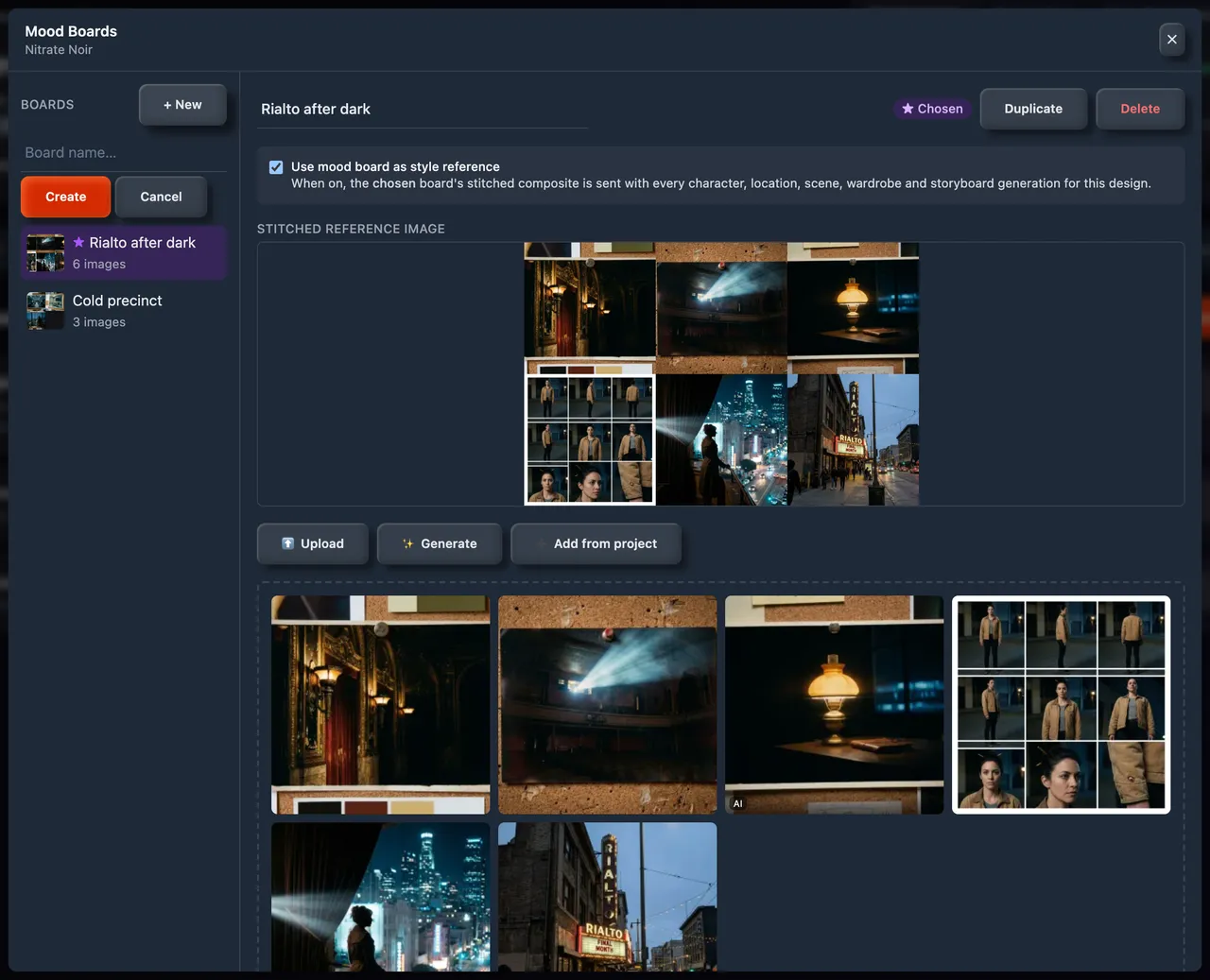Select the projector light beam thumbnail
The image size is (1210, 980).
608,705
